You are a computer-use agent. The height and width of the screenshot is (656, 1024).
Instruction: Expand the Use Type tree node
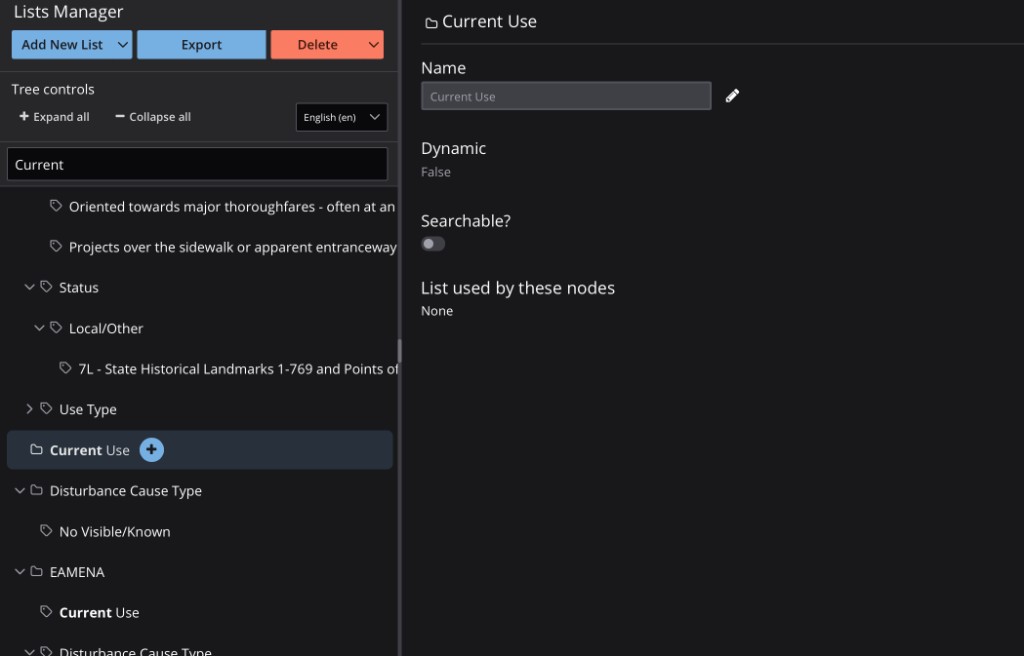29,409
